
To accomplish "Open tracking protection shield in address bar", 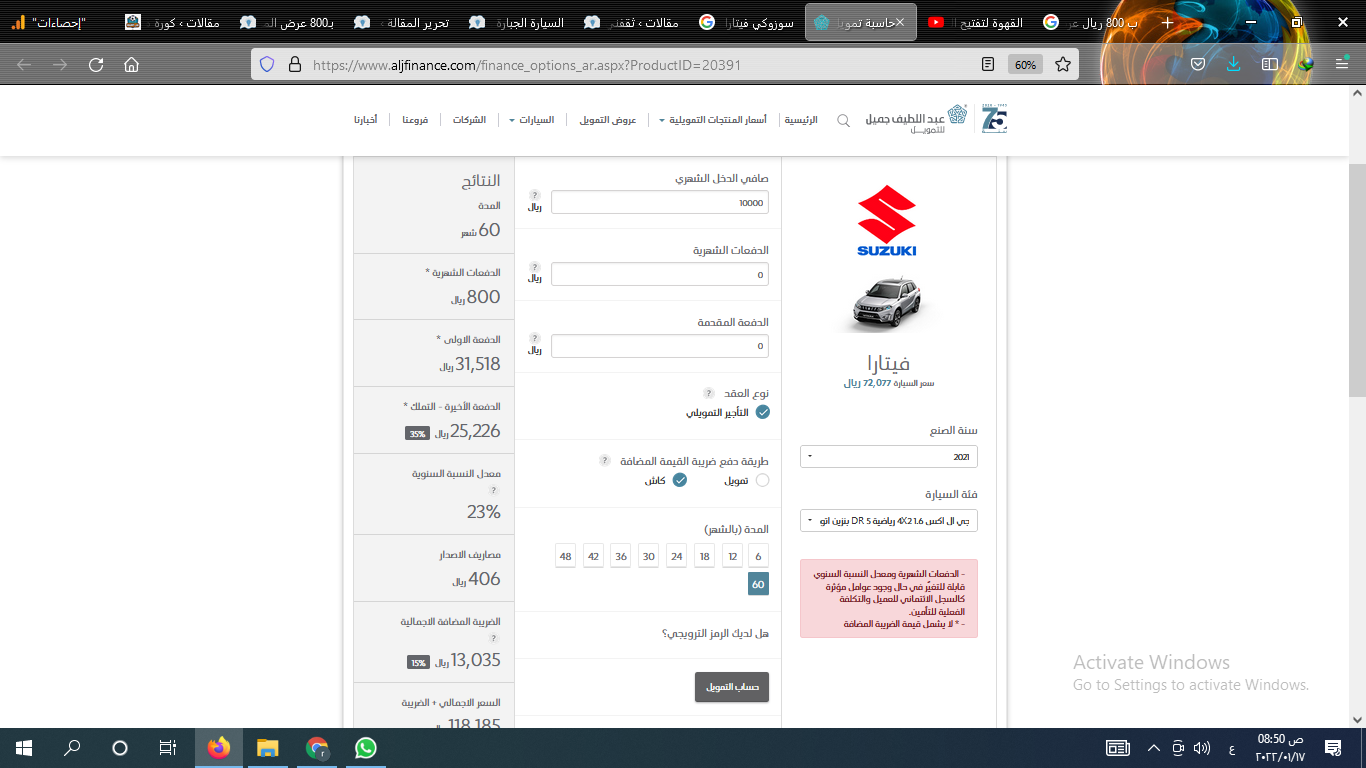I will tap(267, 64).
